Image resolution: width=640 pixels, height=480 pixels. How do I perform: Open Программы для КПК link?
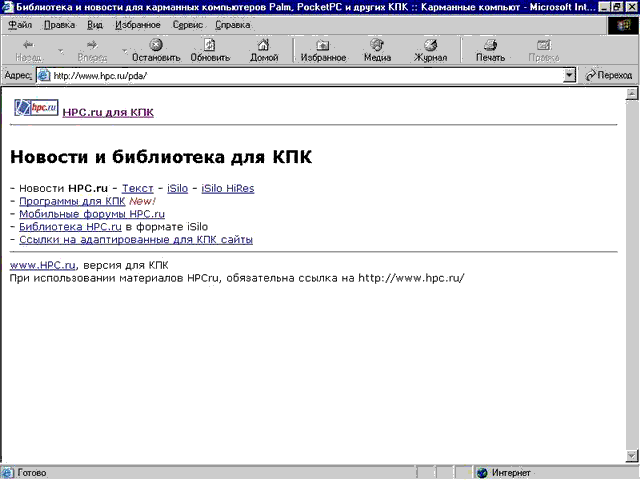coord(72,201)
